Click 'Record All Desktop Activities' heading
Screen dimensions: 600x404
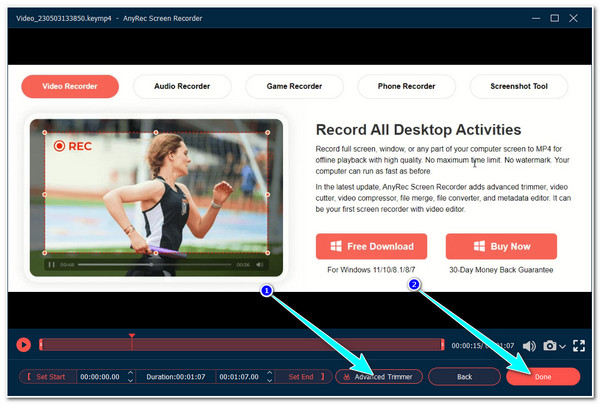(418, 130)
